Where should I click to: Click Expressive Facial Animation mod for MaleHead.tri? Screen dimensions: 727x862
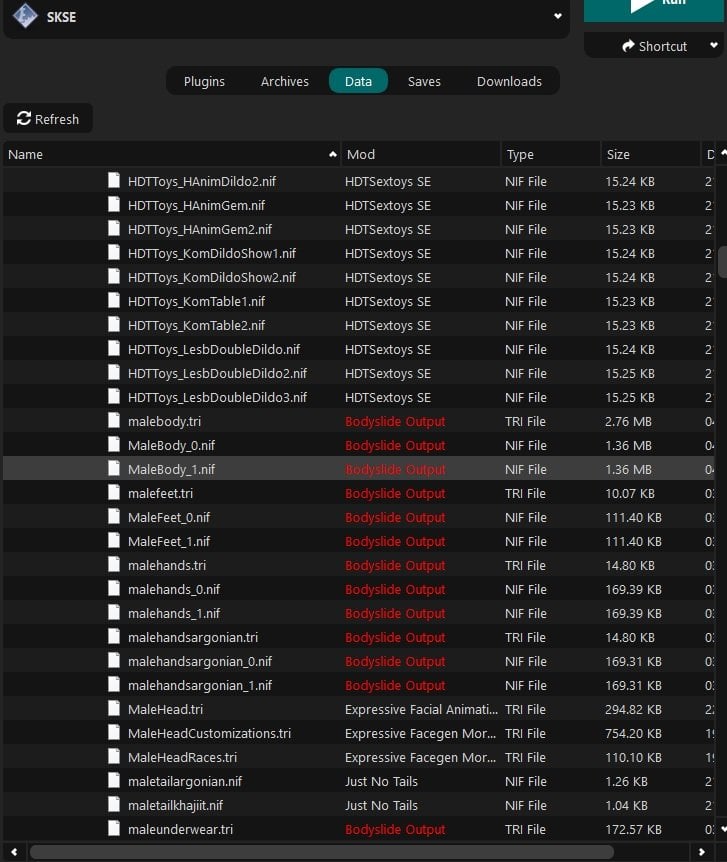pyautogui.click(x=421, y=710)
